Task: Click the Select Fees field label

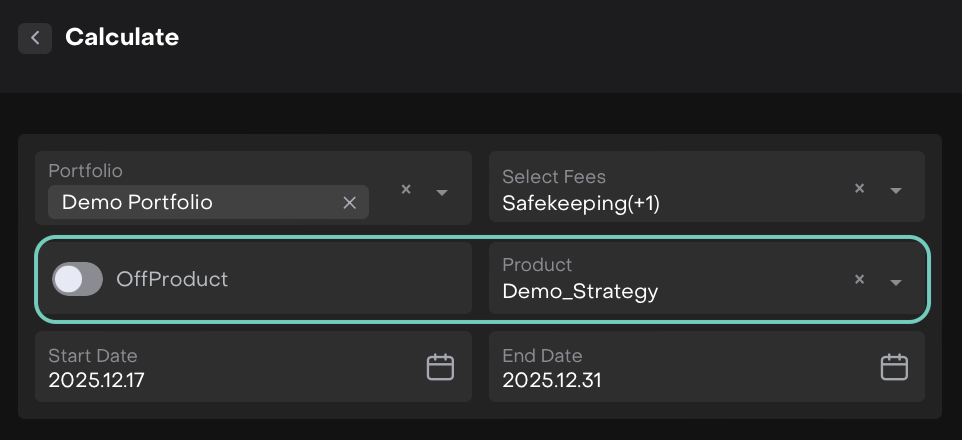Action: tap(554, 177)
